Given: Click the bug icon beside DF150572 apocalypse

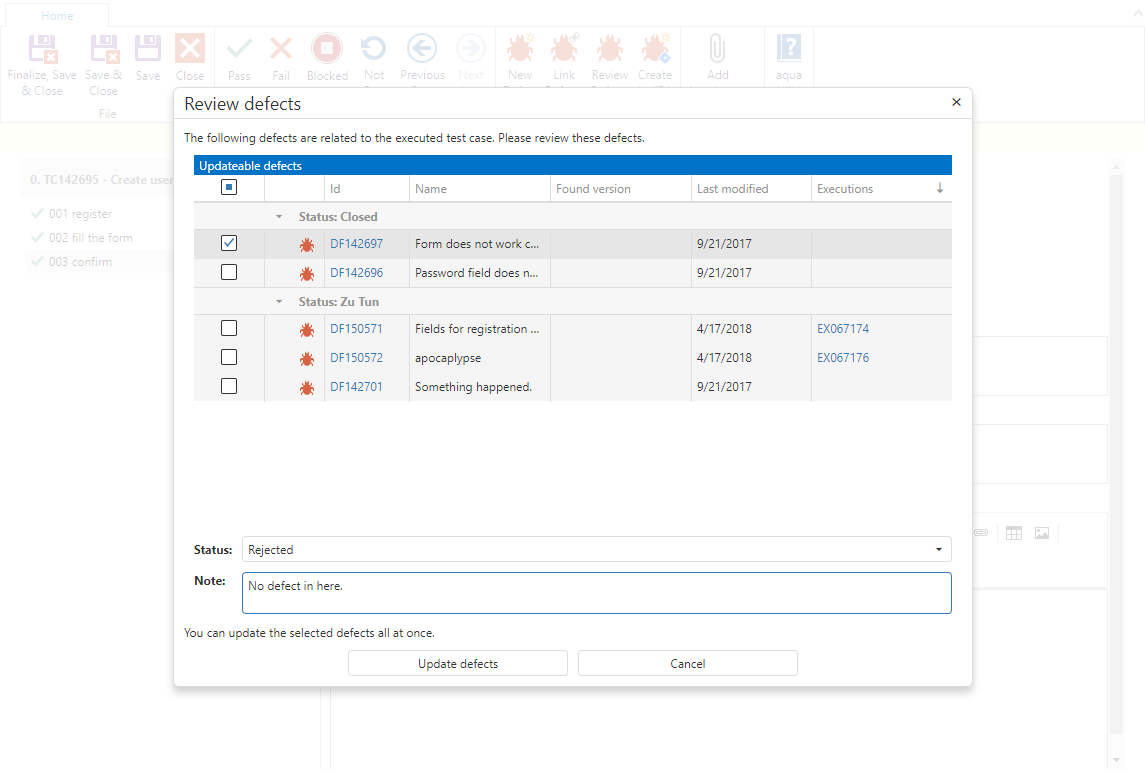Looking at the screenshot, I should click(x=307, y=358).
